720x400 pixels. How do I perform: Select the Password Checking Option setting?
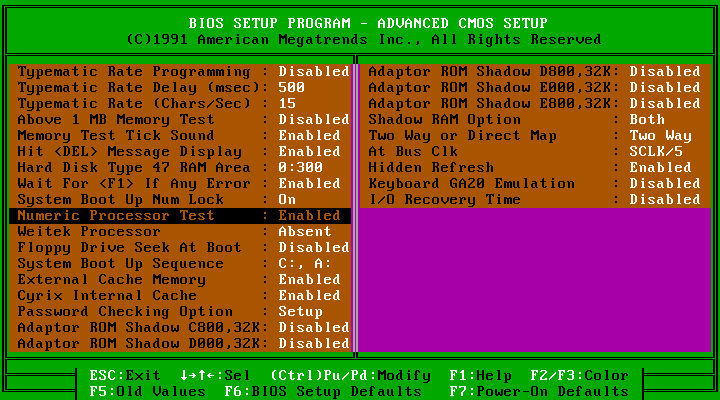[125, 312]
